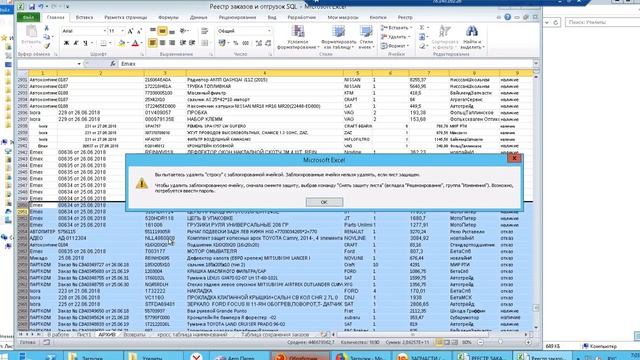Click the Fill down icon
Image resolution: width=640 pixels, height=360 pixels.
(x=423, y=37)
